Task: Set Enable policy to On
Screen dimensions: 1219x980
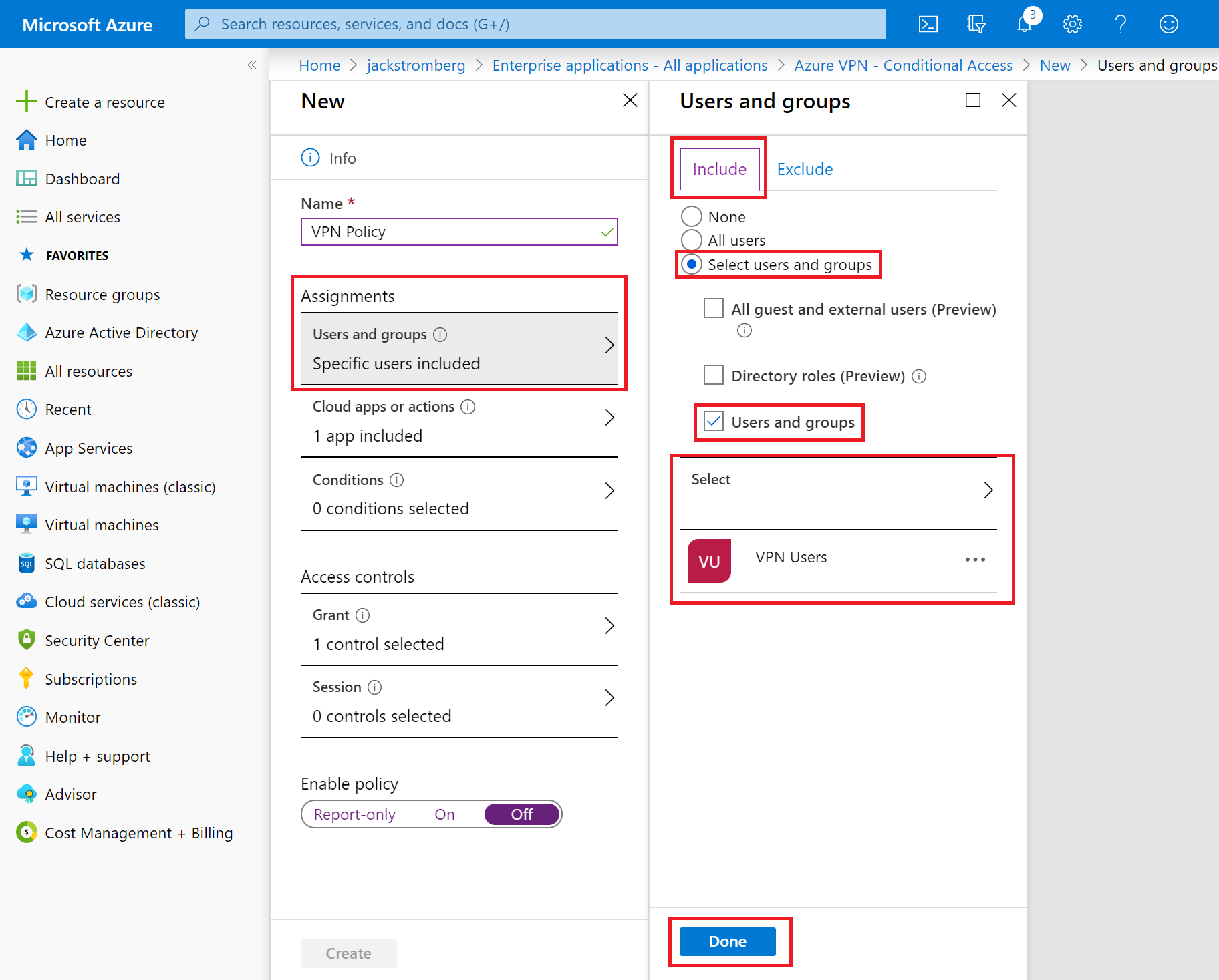Action: (x=444, y=814)
